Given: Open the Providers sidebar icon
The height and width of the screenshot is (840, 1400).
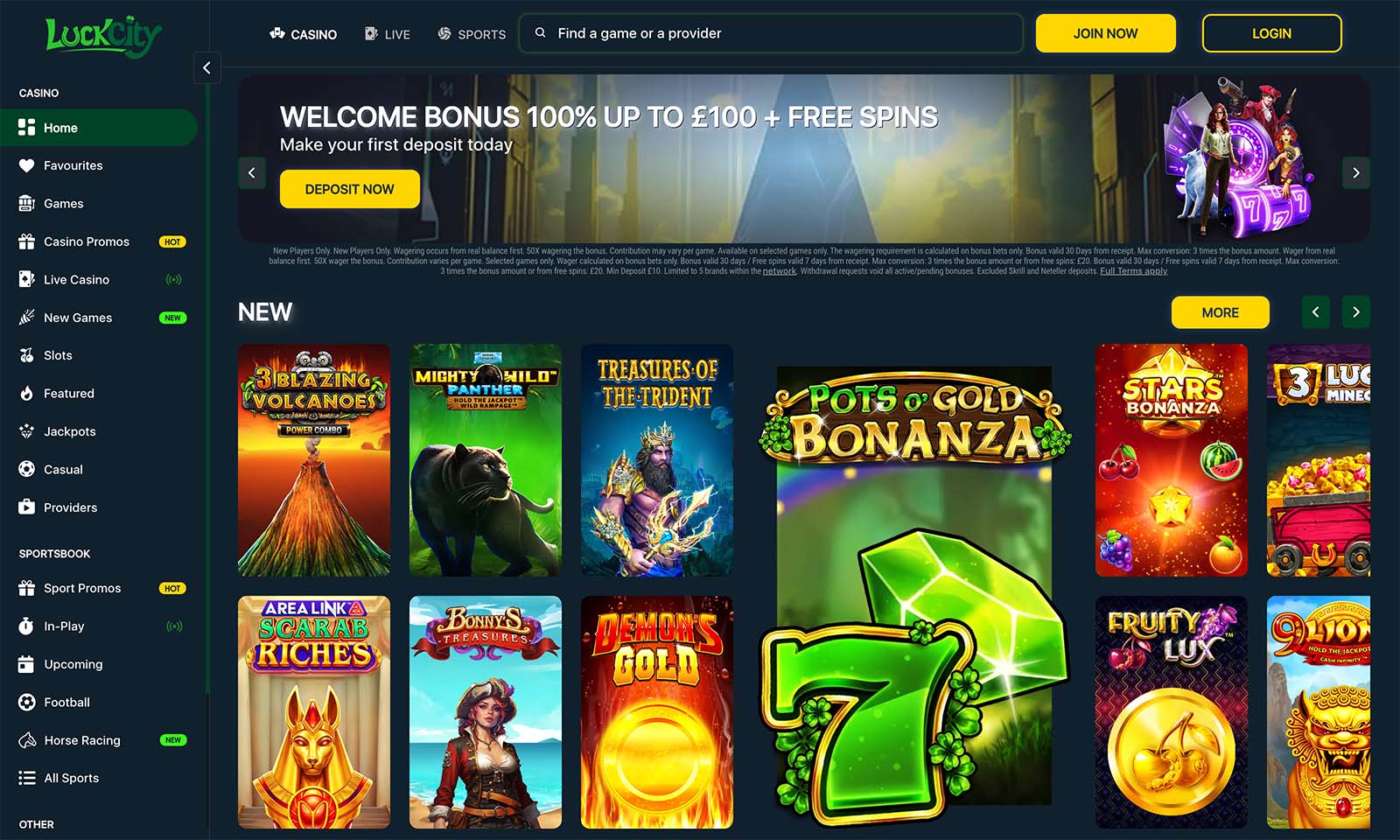Looking at the screenshot, I should tap(26, 507).
